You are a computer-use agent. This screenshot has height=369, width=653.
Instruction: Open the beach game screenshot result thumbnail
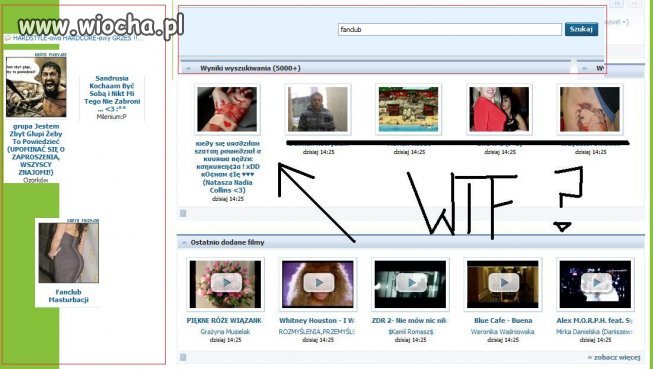click(409, 109)
